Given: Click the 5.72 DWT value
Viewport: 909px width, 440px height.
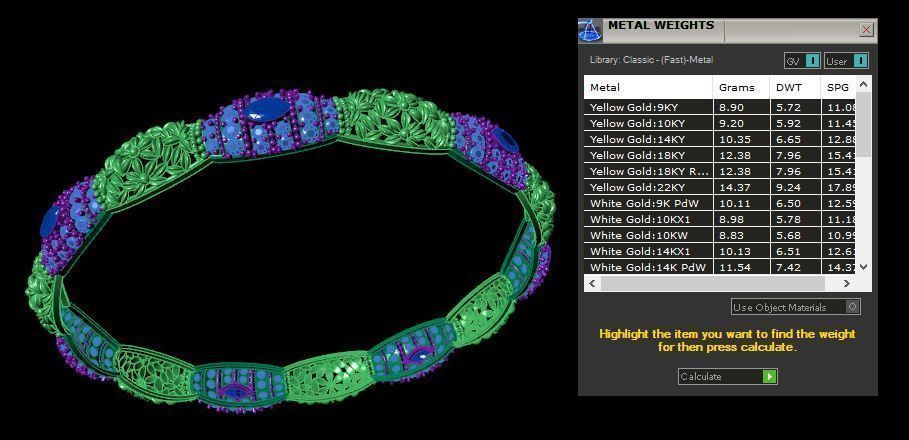Looking at the screenshot, I should [x=788, y=107].
